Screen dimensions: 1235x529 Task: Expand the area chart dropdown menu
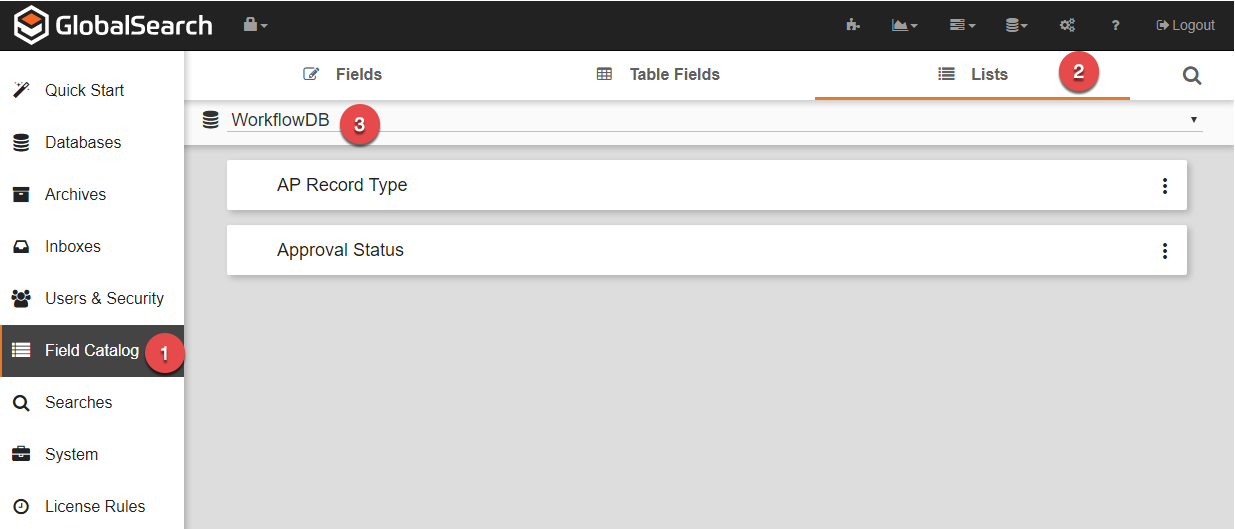[x=904, y=25]
